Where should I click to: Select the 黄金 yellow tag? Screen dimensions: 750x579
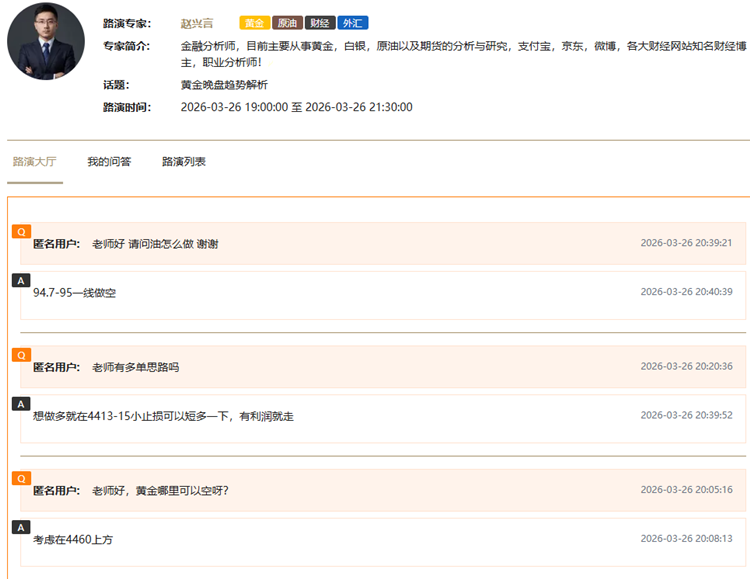(255, 22)
